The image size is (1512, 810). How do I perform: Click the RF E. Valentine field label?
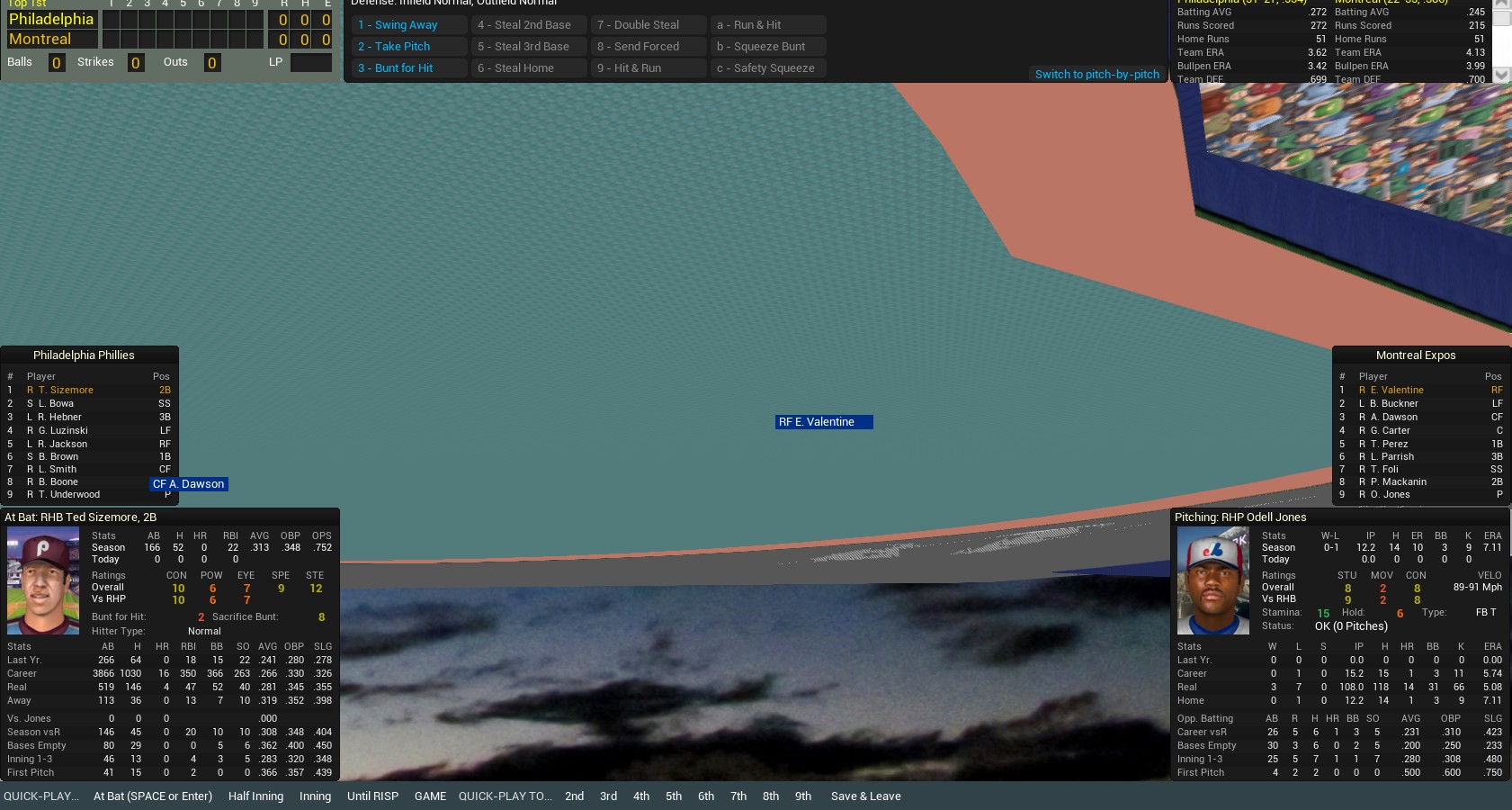point(823,422)
